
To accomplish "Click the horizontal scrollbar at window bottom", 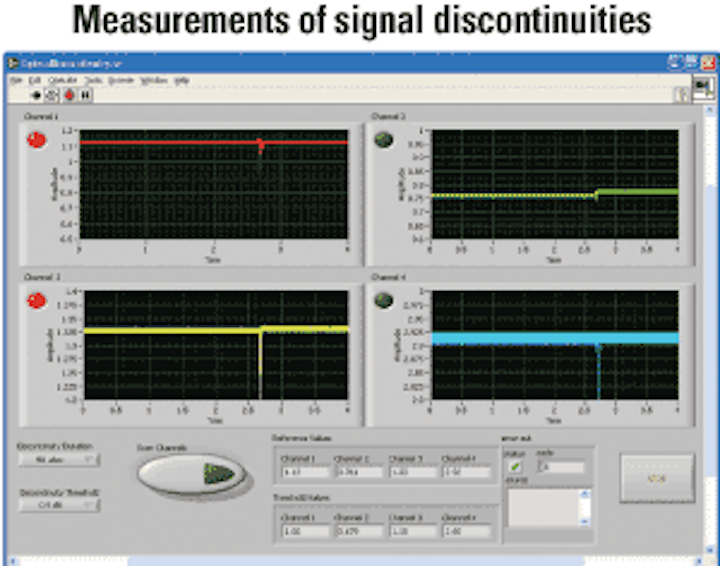I will pyautogui.click(x=356, y=561).
